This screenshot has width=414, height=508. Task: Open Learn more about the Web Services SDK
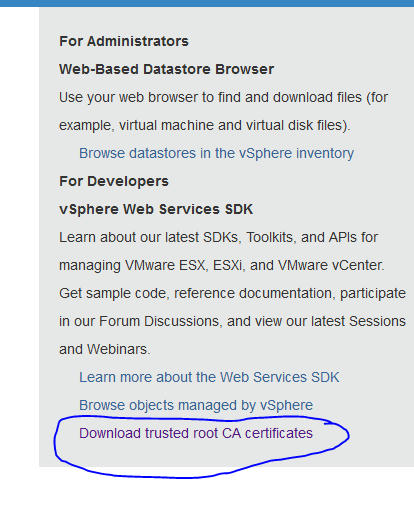pyautogui.click(x=209, y=377)
